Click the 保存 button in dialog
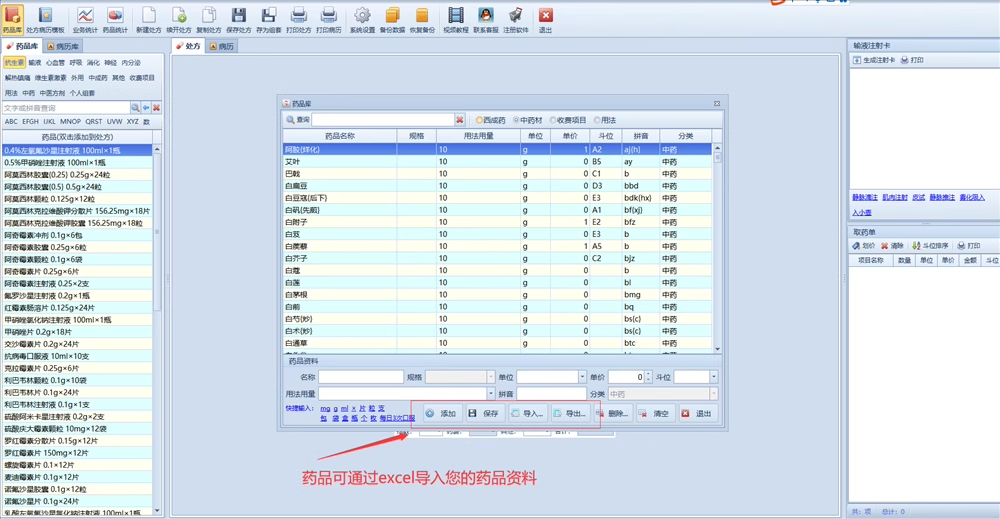The image size is (1000, 519). (x=484, y=413)
